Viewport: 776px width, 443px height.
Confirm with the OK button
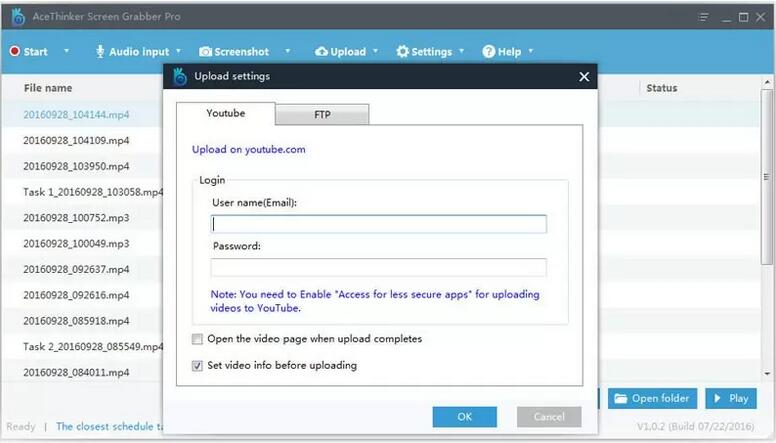465,417
